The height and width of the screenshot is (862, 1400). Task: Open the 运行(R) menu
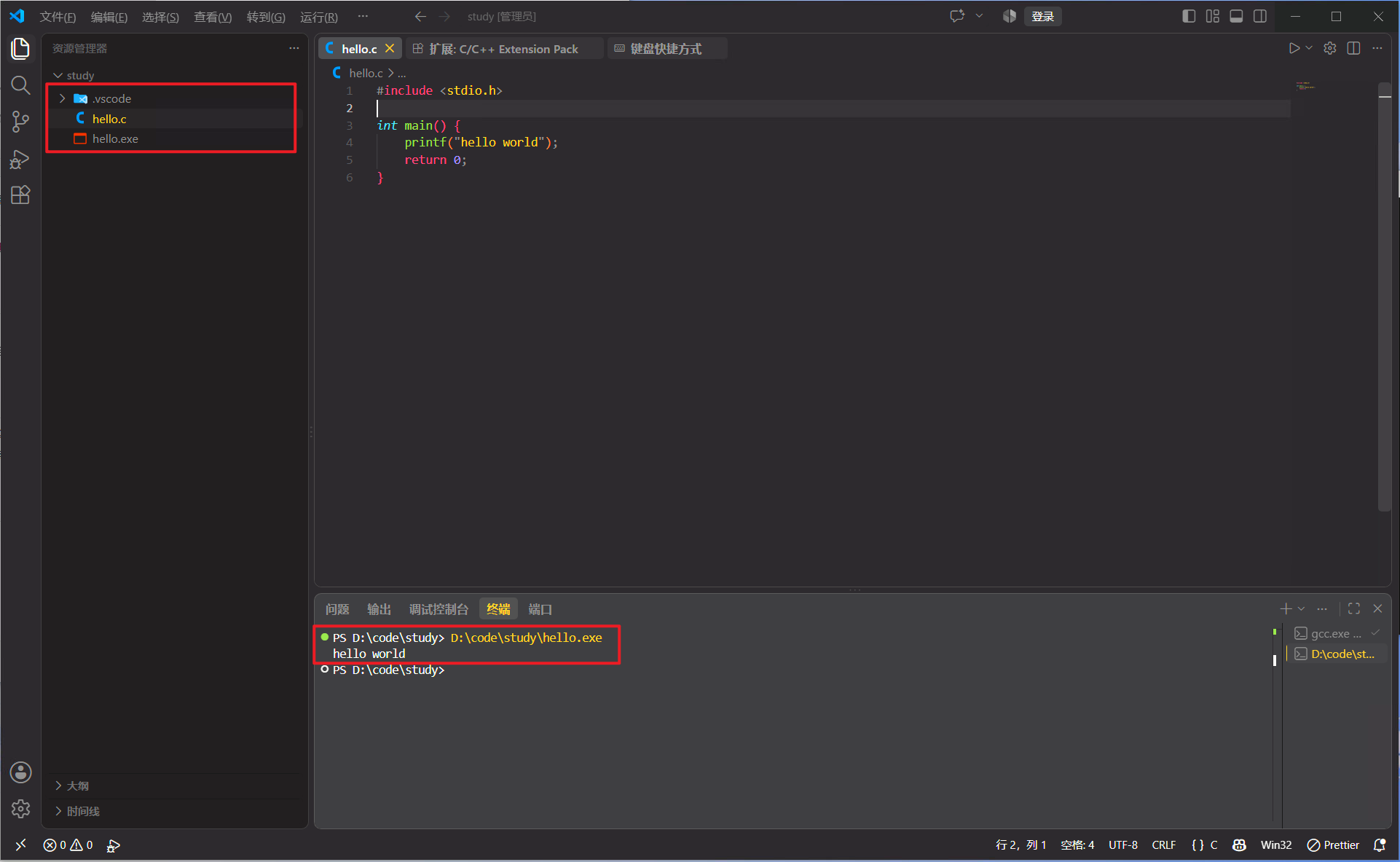click(x=319, y=17)
